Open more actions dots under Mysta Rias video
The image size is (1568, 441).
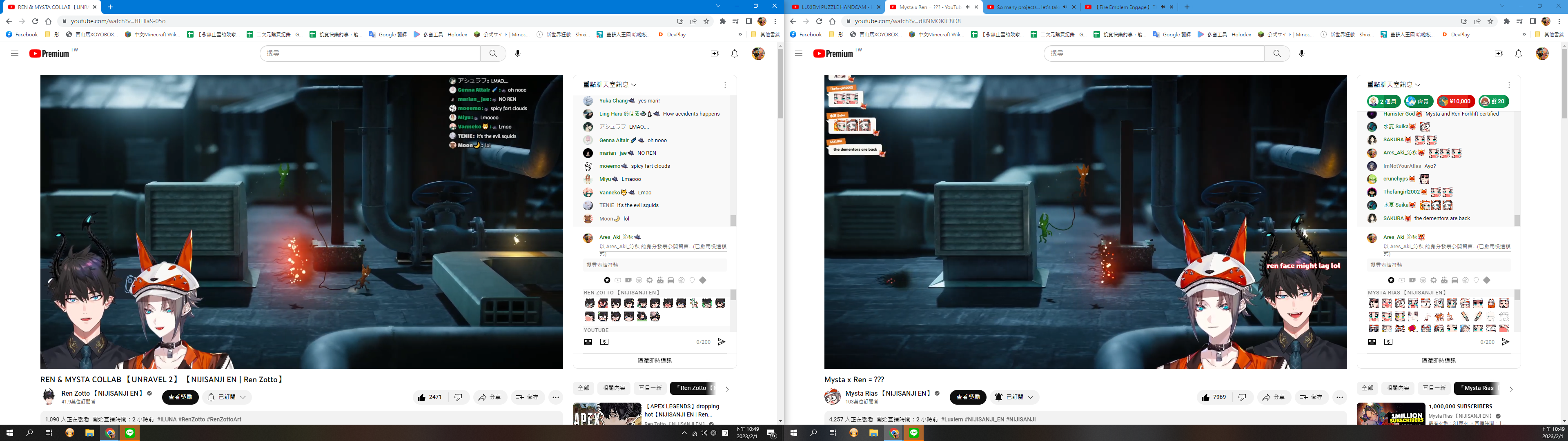pos(1340,397)
